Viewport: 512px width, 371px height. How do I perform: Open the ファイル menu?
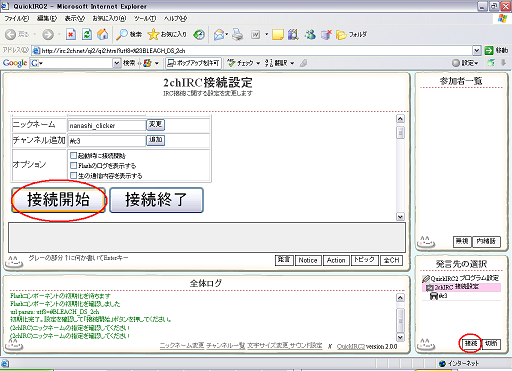(17, 19)
